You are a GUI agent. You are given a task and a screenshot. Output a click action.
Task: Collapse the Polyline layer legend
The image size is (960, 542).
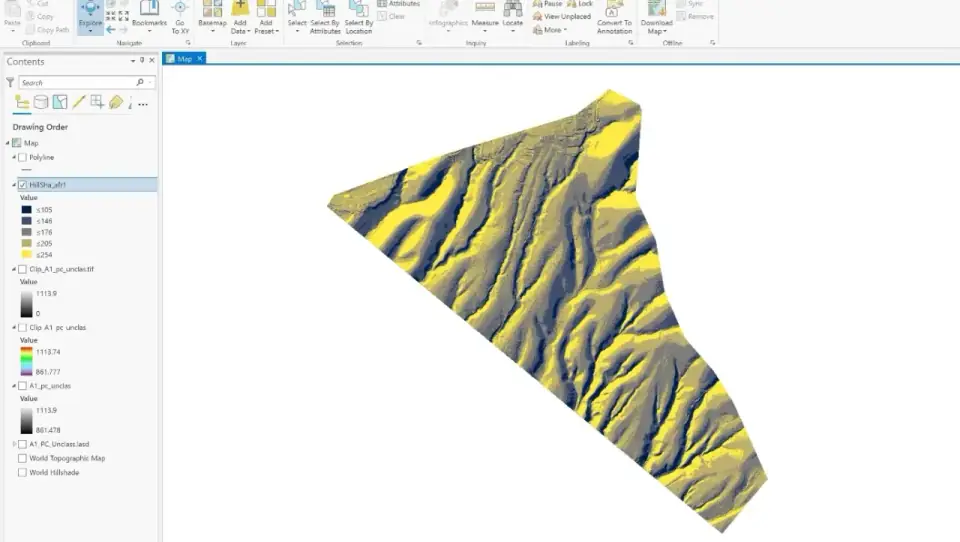pyautogui.click(x=14, y=157)
